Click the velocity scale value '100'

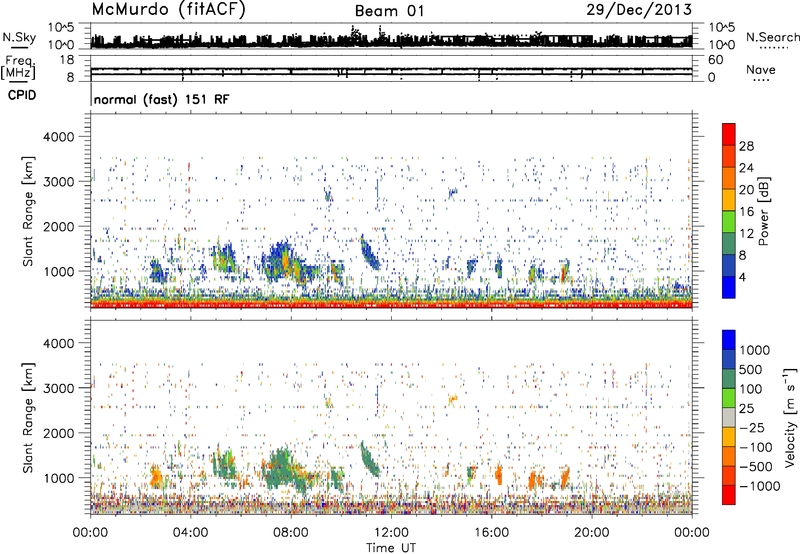point(751,389)
